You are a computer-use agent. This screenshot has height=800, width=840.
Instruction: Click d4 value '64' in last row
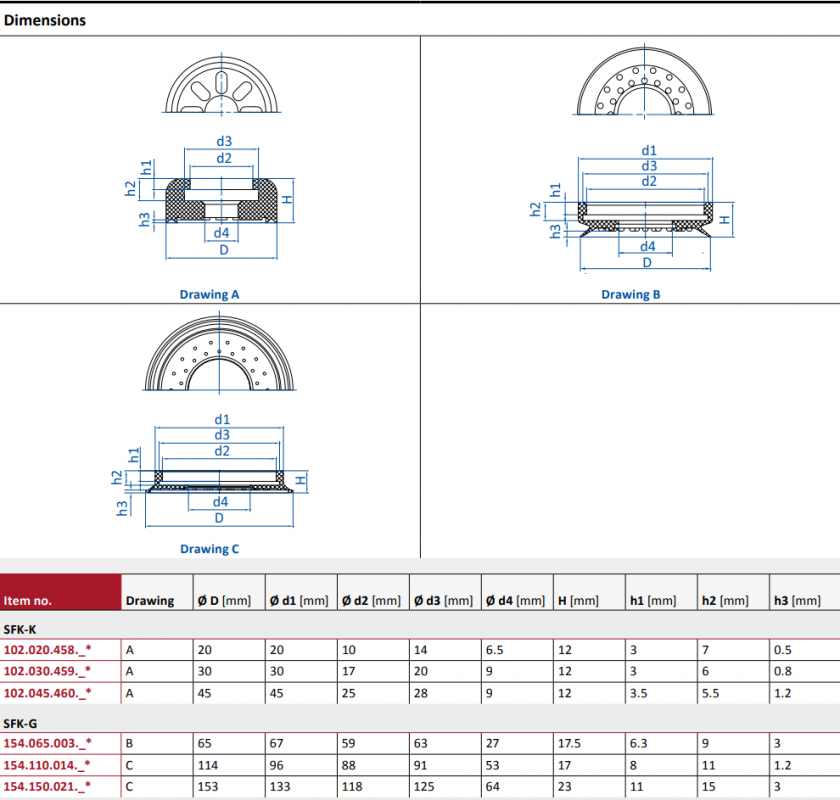coord(492,787)
